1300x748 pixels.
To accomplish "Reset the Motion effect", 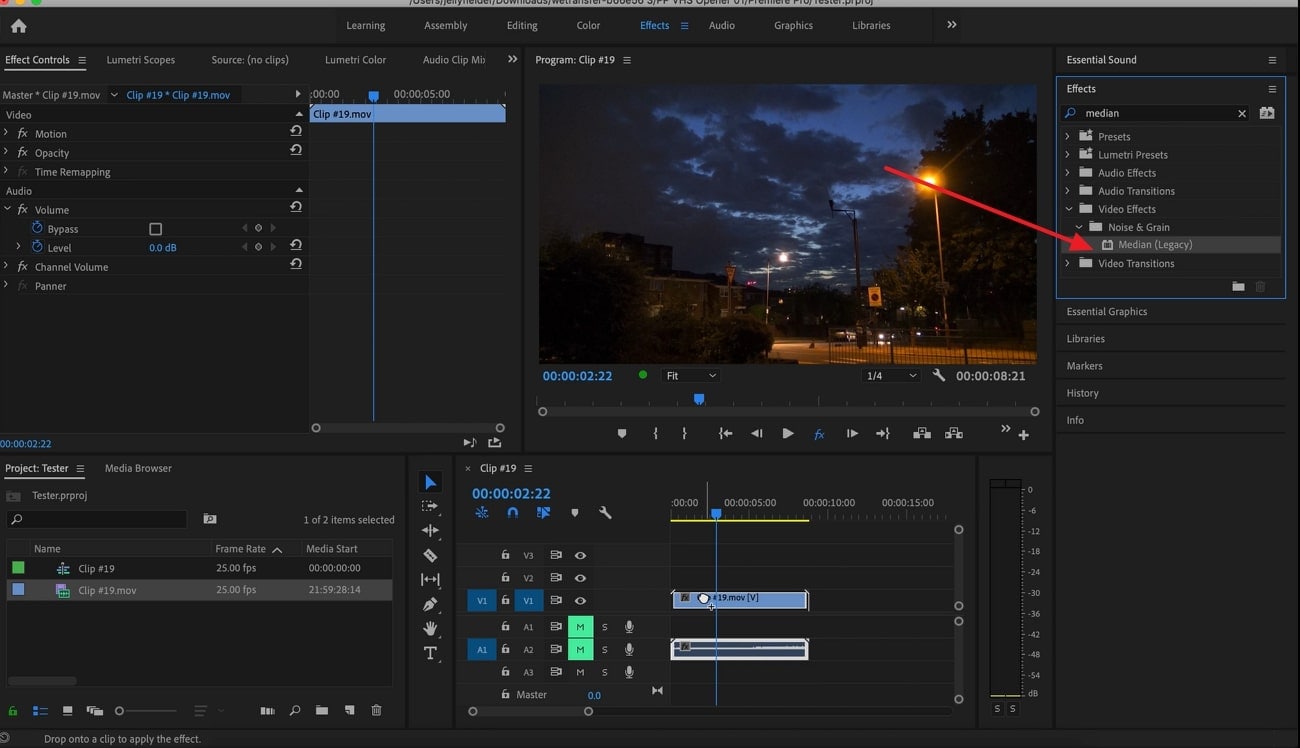I will [296, 131].
